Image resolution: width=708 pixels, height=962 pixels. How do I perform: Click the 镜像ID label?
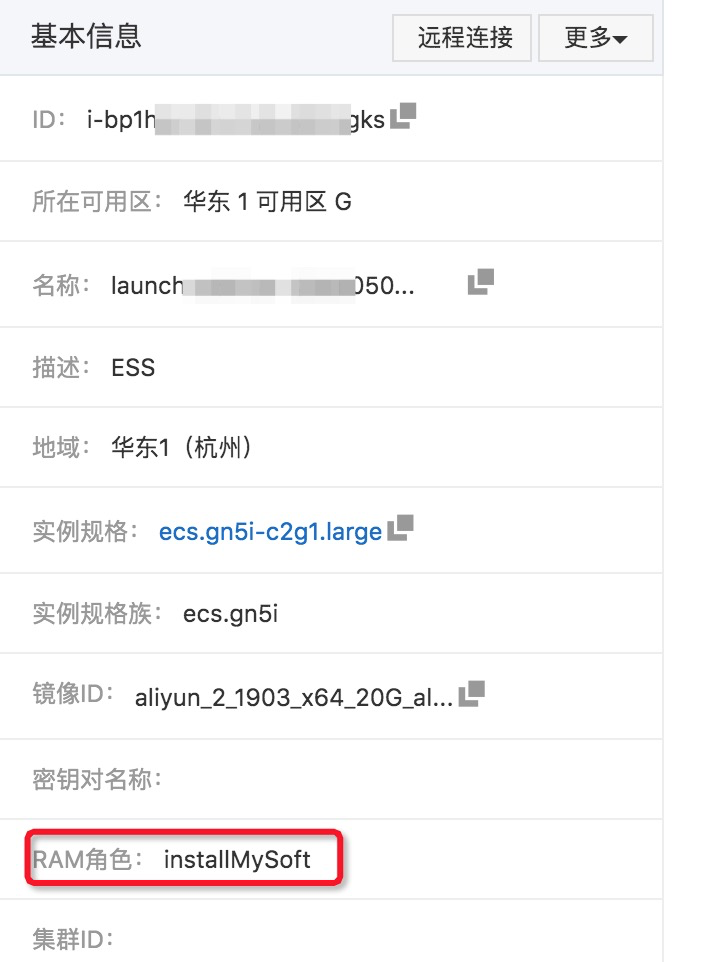tap(73, 693)
